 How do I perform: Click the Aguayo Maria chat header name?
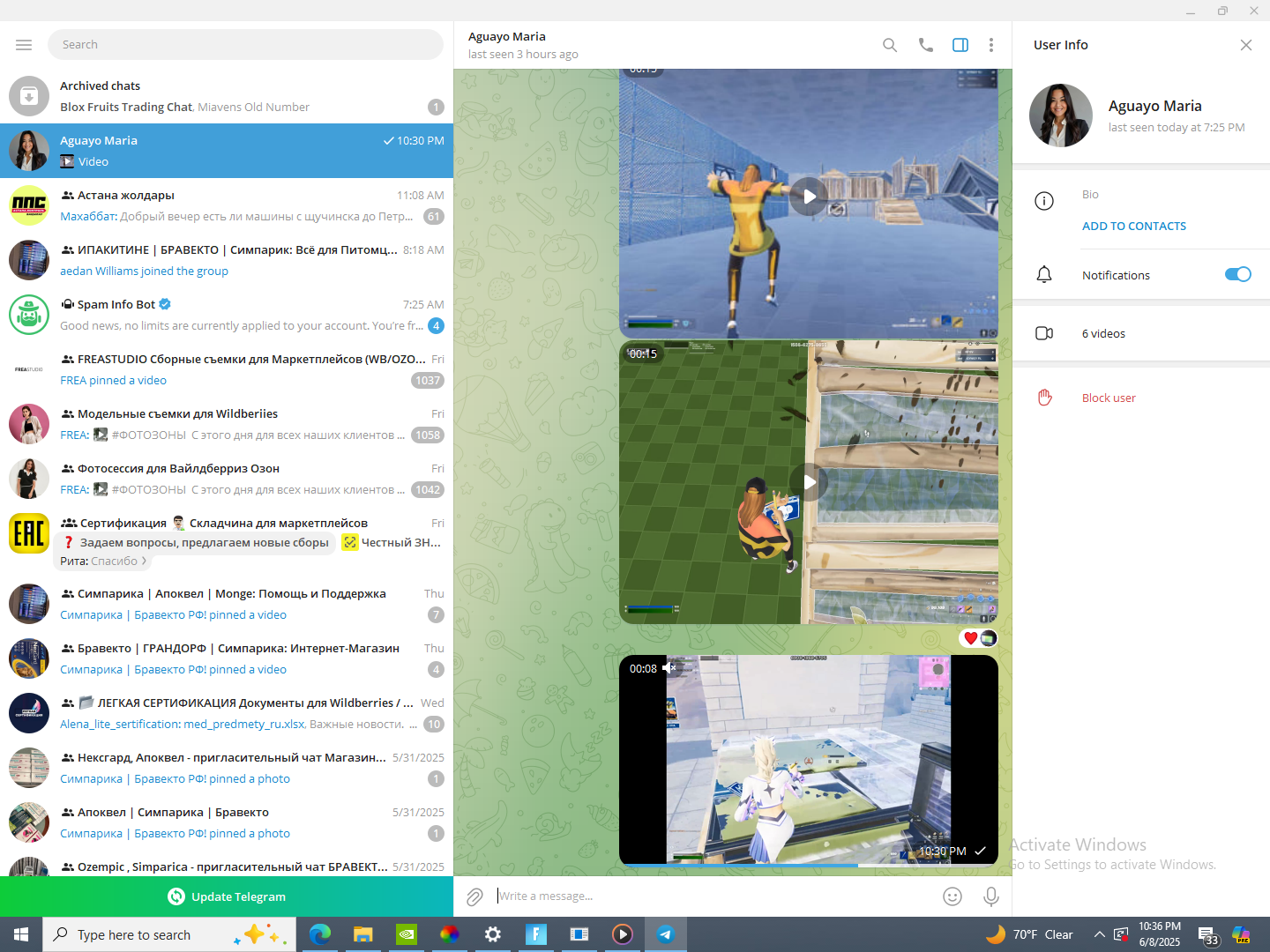coord(507,36)
